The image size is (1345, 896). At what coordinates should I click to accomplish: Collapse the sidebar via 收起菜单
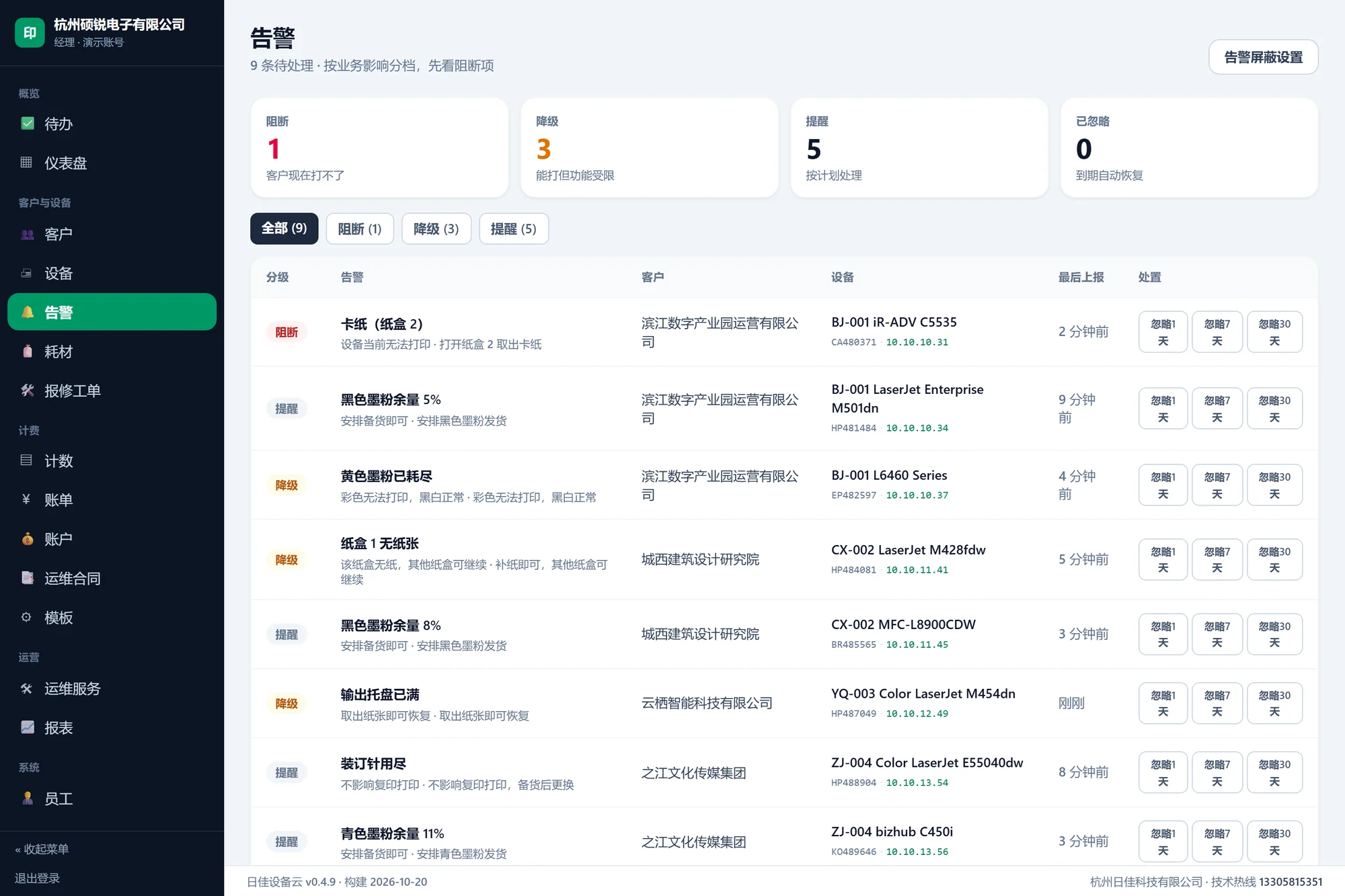(x=42, y=849)
